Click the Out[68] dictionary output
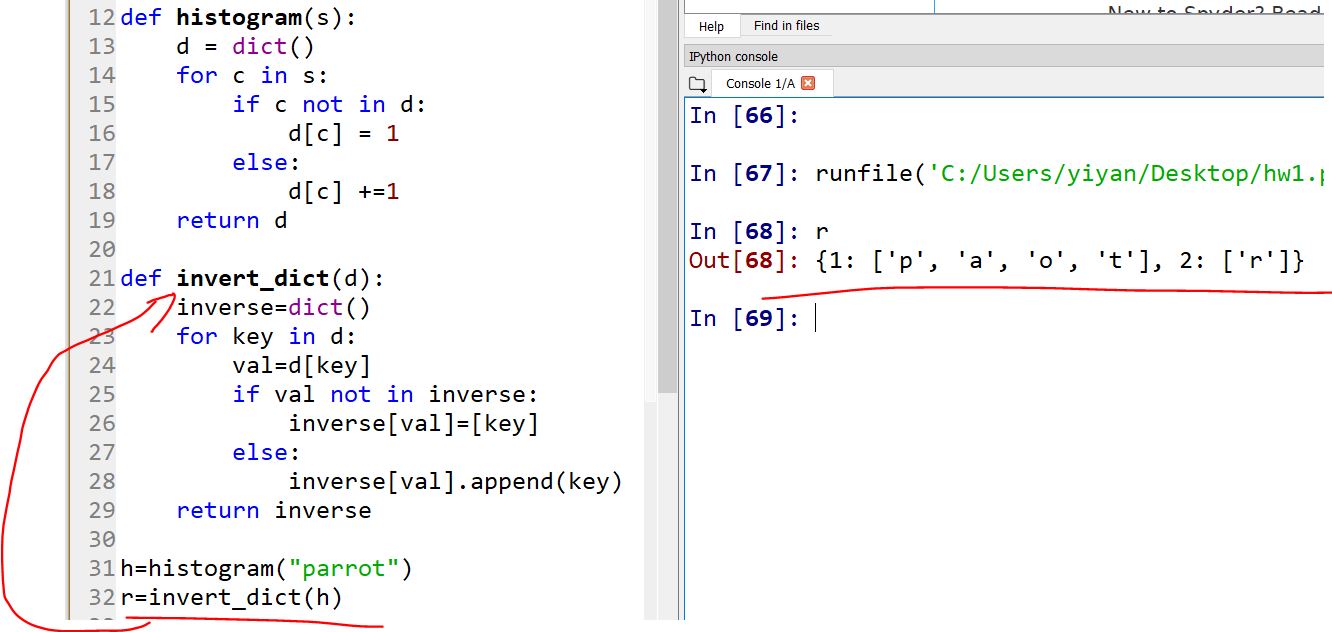This screenshot has width=1332, height=632. [1059, 261]
